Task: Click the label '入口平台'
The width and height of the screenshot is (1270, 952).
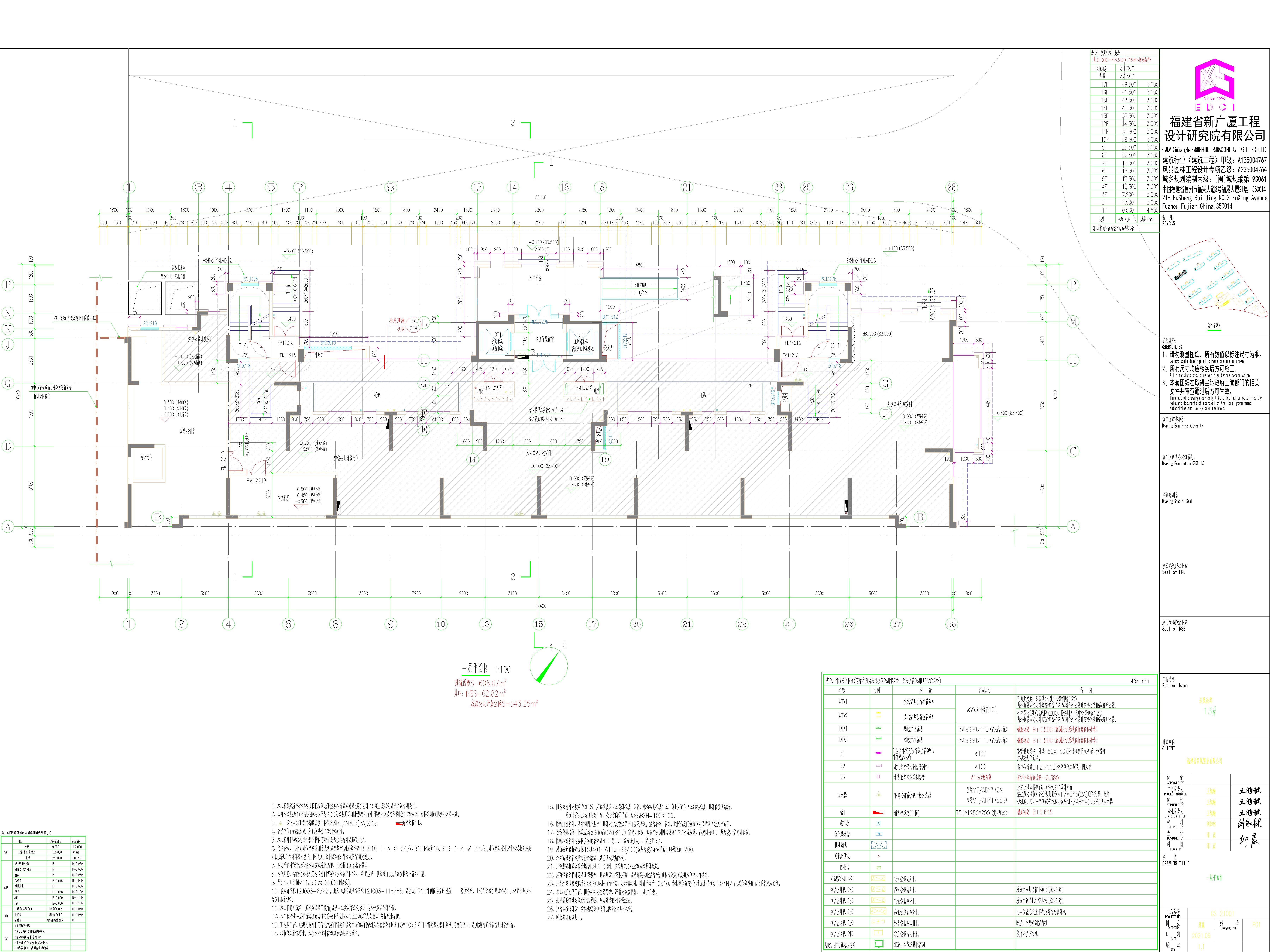Action: coord(535,278)
